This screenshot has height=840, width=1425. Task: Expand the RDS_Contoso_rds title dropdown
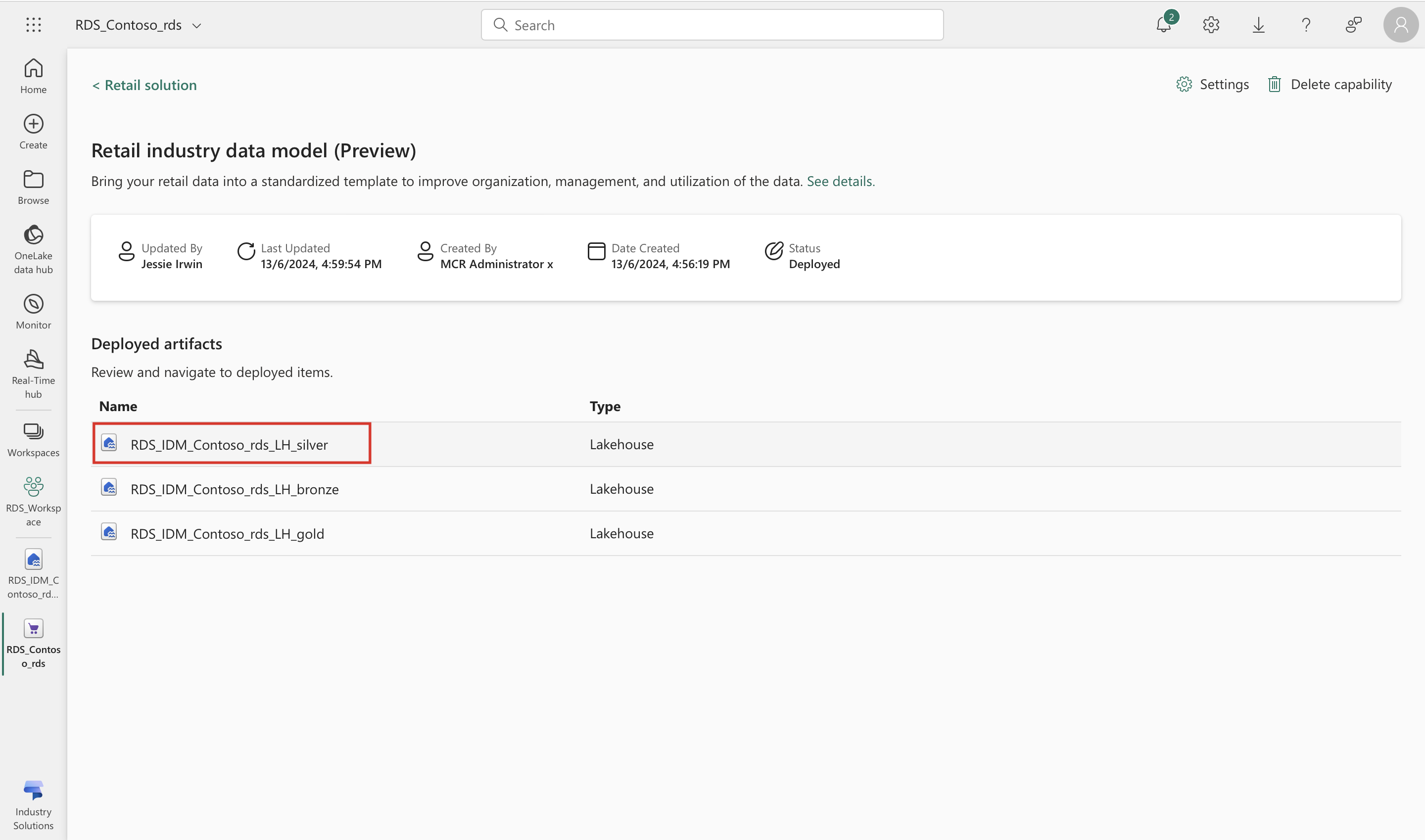[x=196, y=25]
